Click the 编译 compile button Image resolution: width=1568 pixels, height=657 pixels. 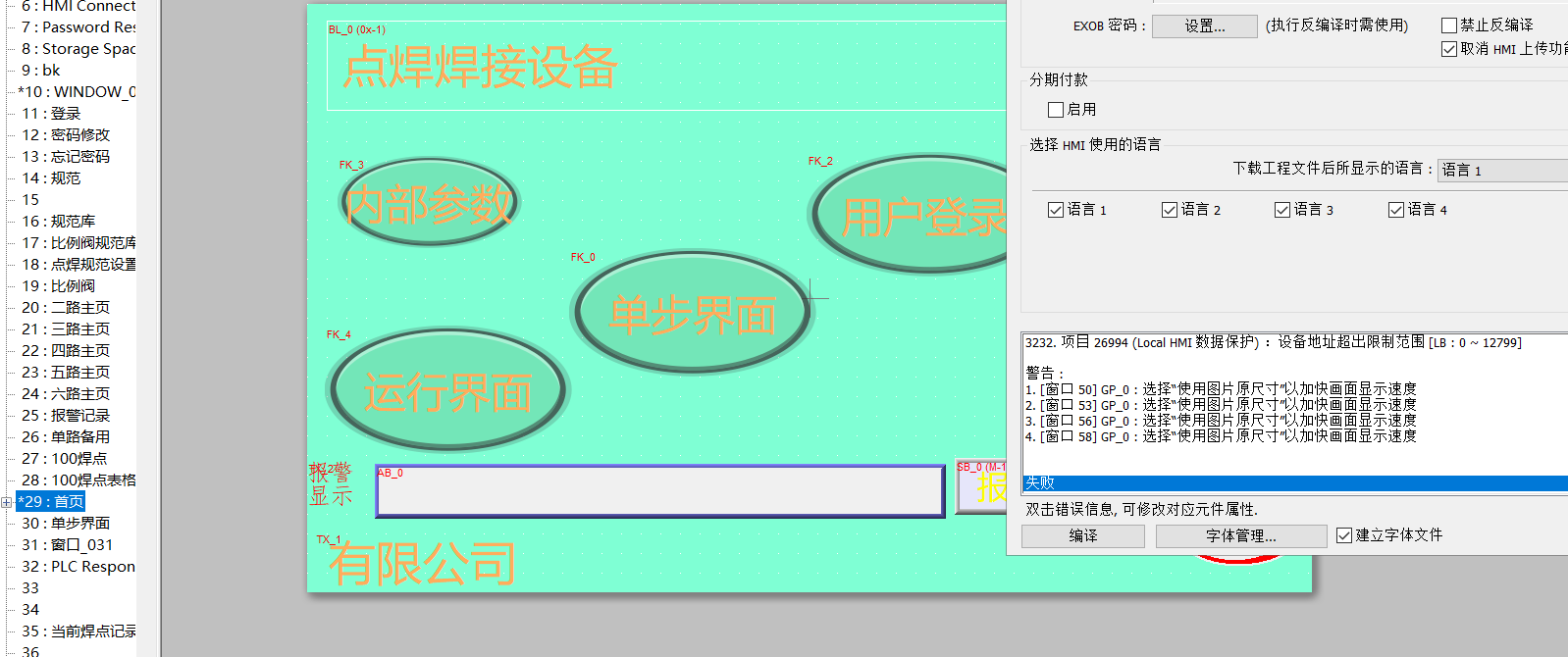click(x=1082, y=536)
